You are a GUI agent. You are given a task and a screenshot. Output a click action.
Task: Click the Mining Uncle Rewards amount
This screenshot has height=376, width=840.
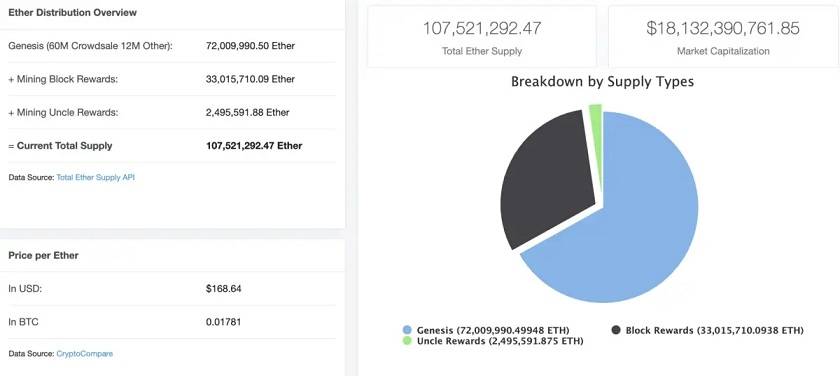[248, 112]
